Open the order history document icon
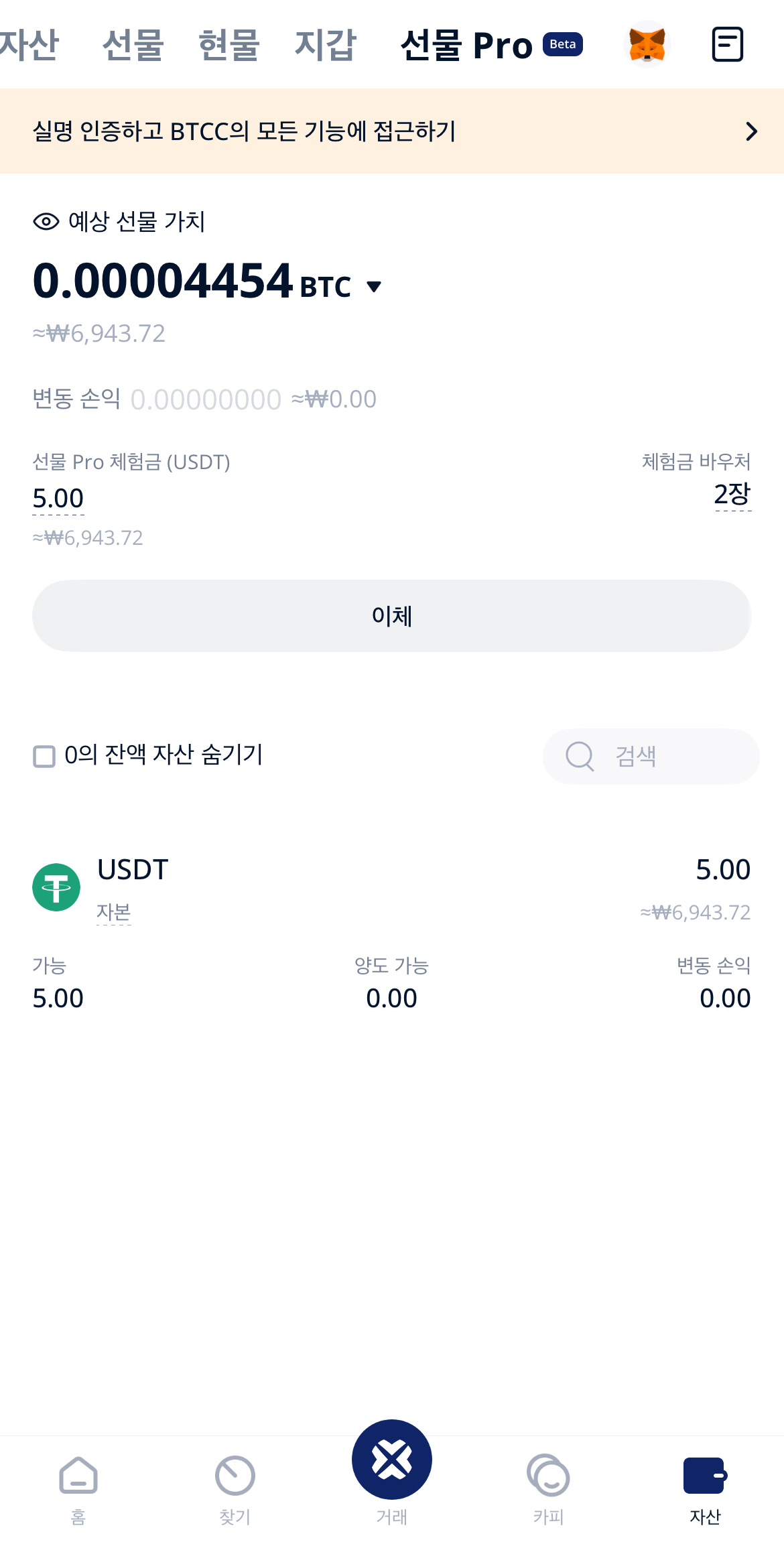 [x=727, y=44]
